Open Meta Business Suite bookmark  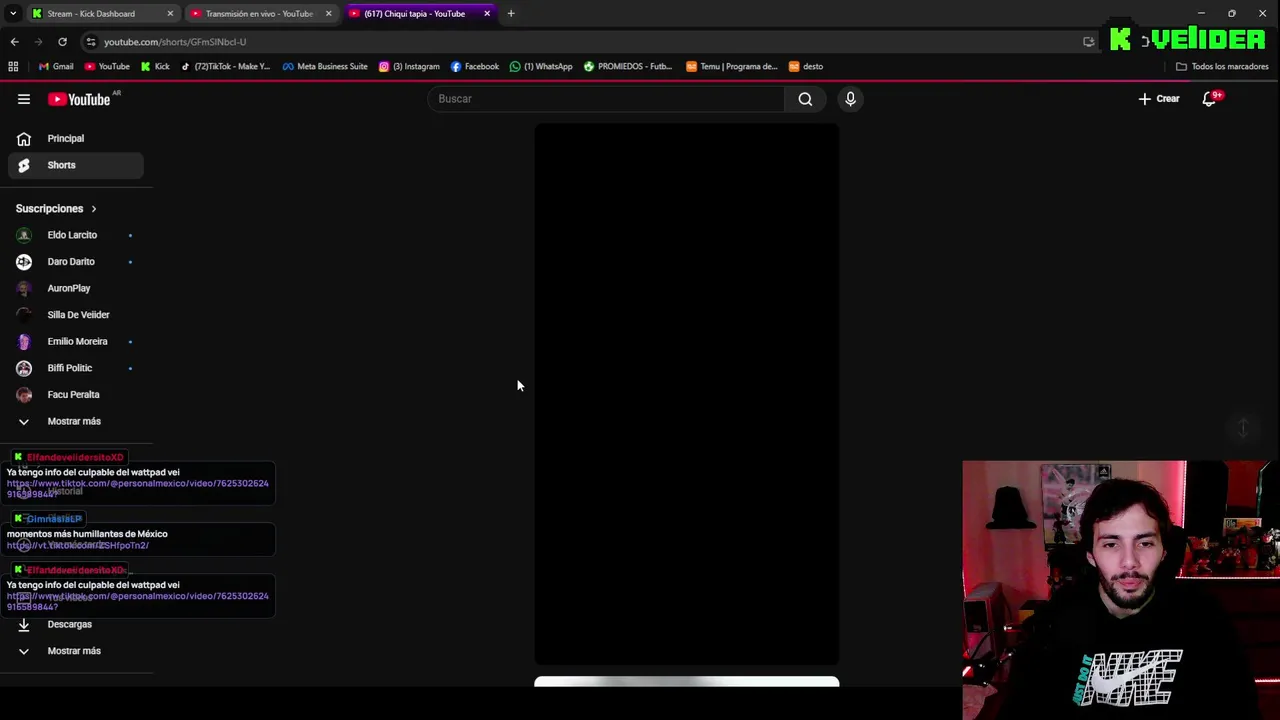coord(325,67)
